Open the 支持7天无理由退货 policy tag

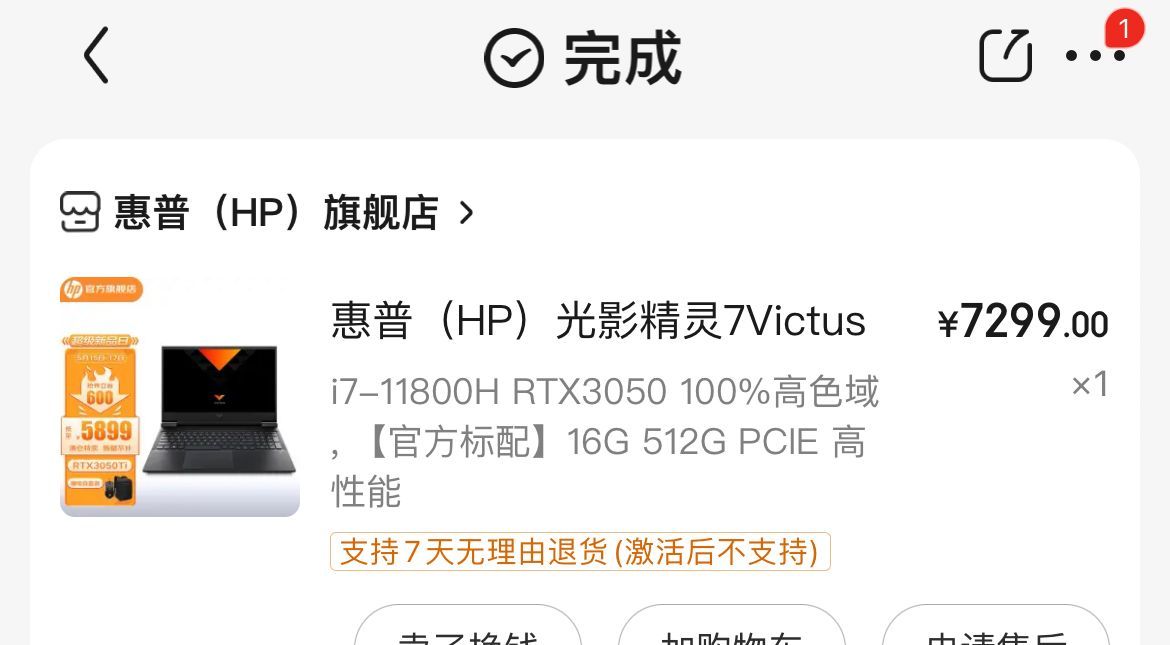point(580,552)
